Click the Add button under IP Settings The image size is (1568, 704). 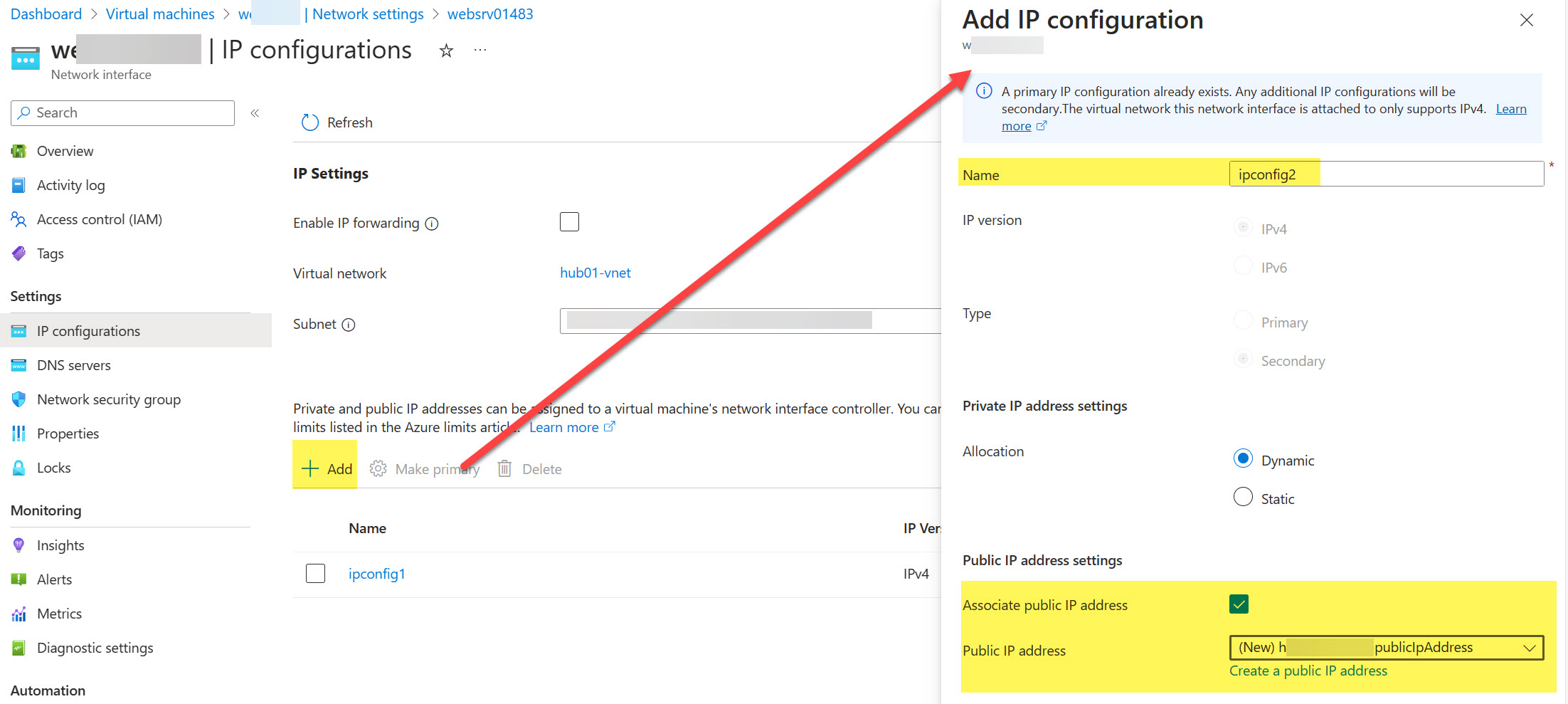coord(325,468)
